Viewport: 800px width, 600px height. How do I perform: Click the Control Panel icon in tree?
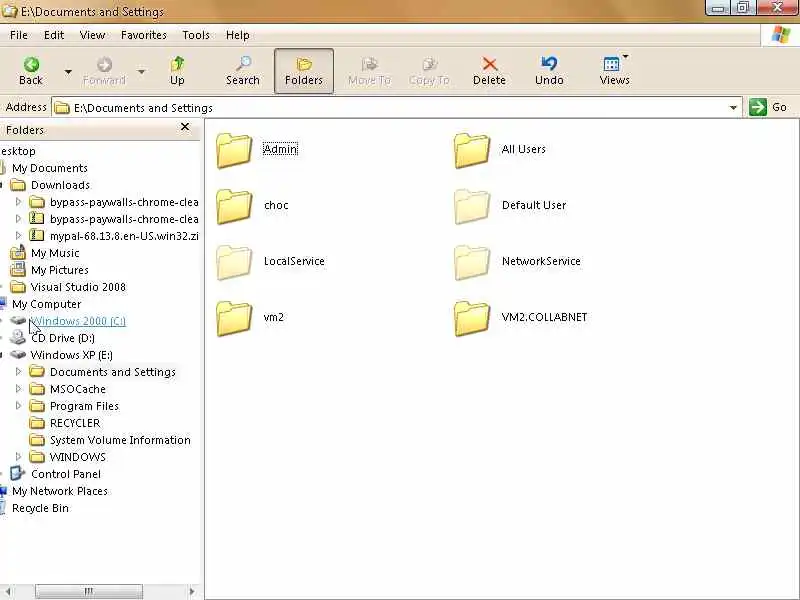pos(18,473)
